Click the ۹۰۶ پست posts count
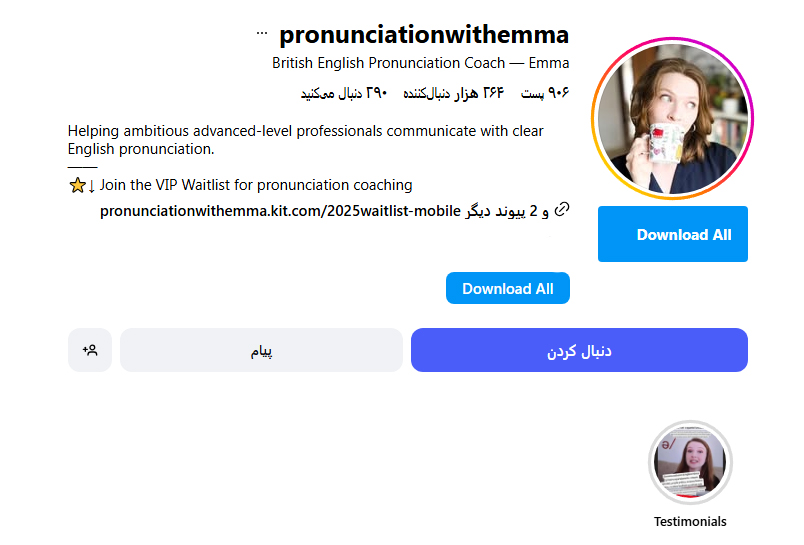804x545 pixels. tap(545, 93)
